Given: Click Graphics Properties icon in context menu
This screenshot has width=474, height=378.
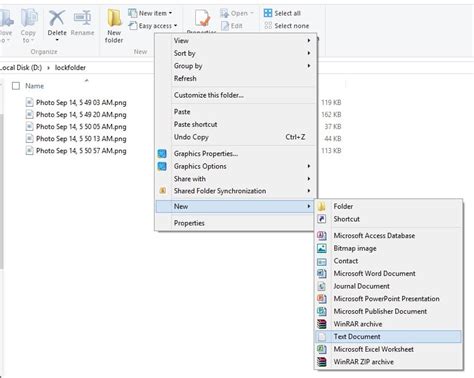Looking at the screenshot, I should pos(162,154).
